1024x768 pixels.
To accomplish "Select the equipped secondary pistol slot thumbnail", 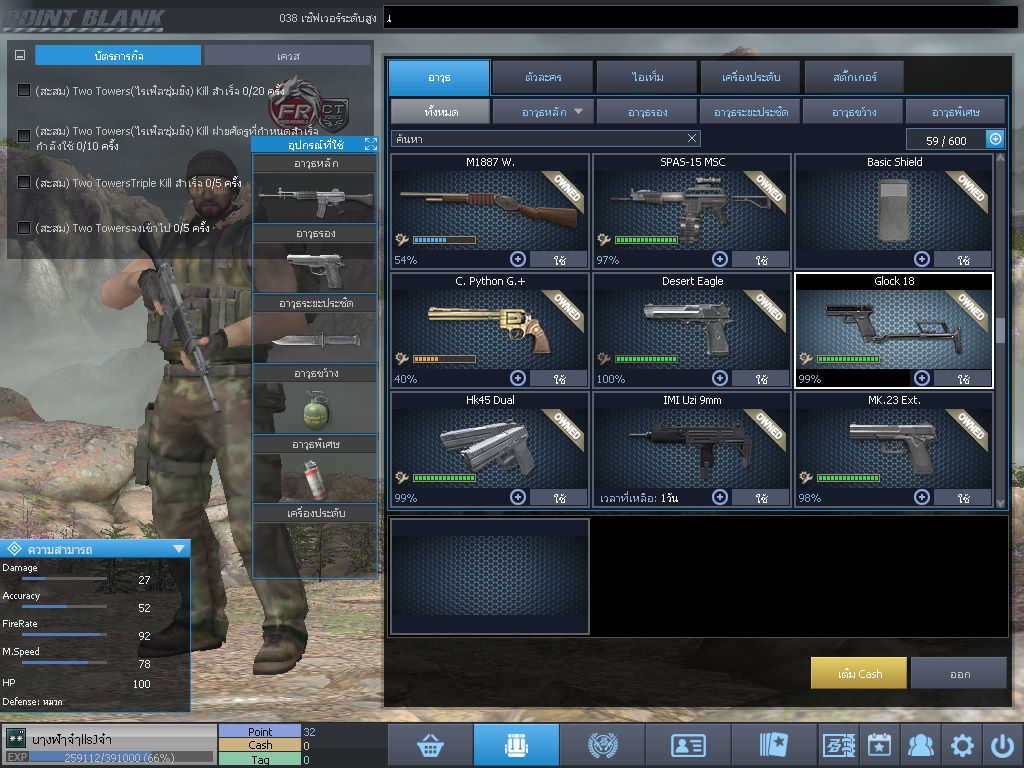I will 315,268.
